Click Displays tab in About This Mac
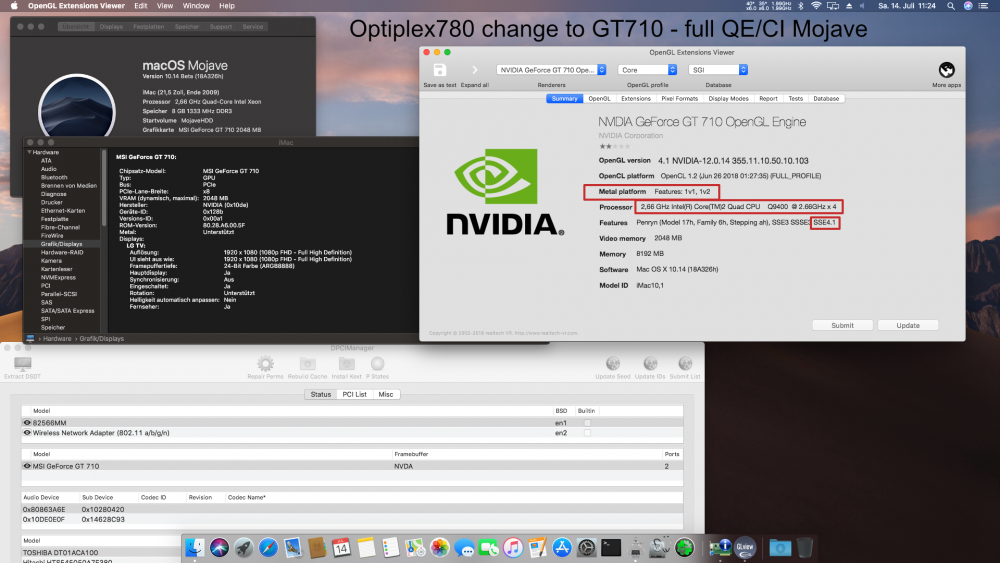1000x563 pixels. click(111, 27)
